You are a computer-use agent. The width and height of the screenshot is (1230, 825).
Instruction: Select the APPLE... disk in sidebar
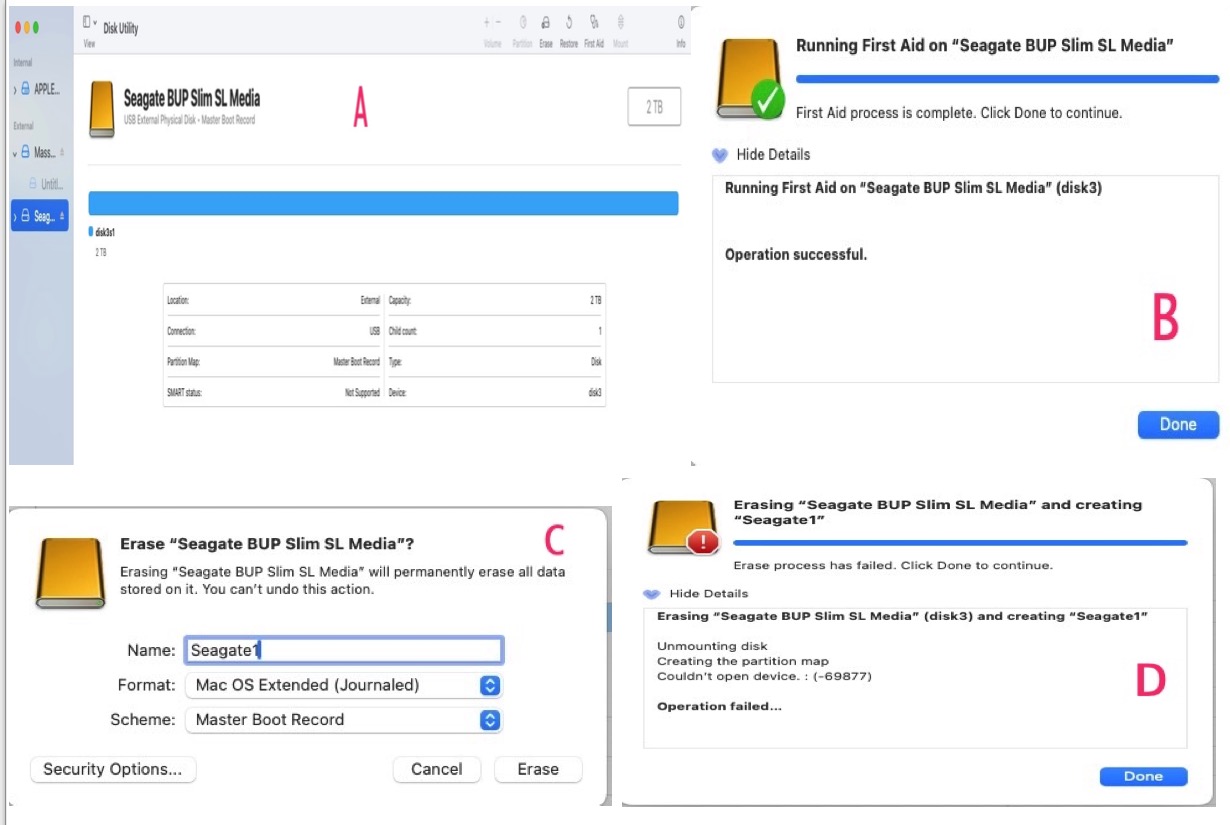(x=40, y=90)
